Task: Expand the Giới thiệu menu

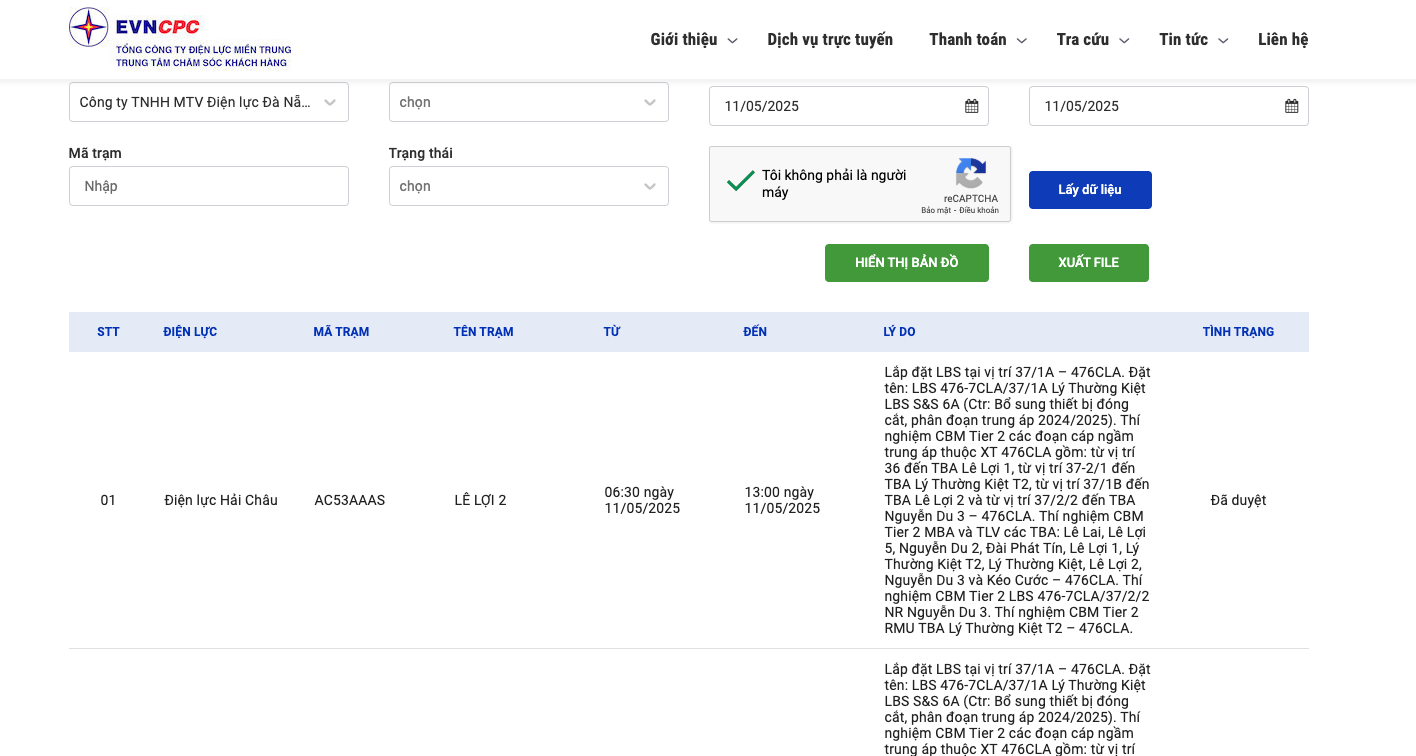Action: (693, 40)
